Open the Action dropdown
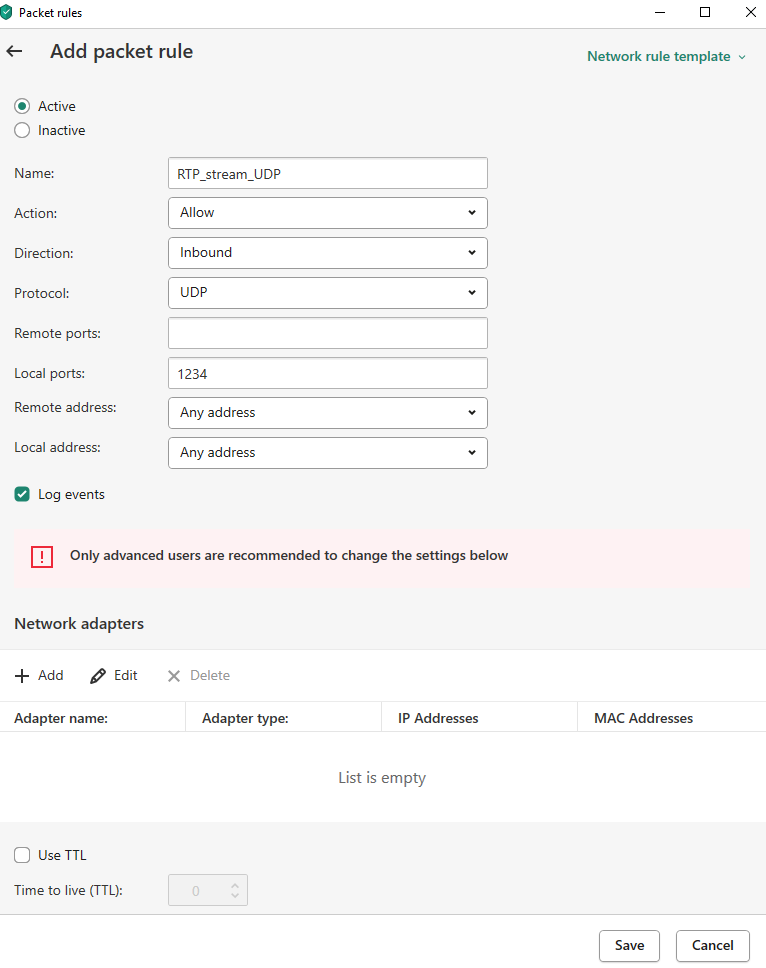766x968 pixels. [x=327, y=213]
